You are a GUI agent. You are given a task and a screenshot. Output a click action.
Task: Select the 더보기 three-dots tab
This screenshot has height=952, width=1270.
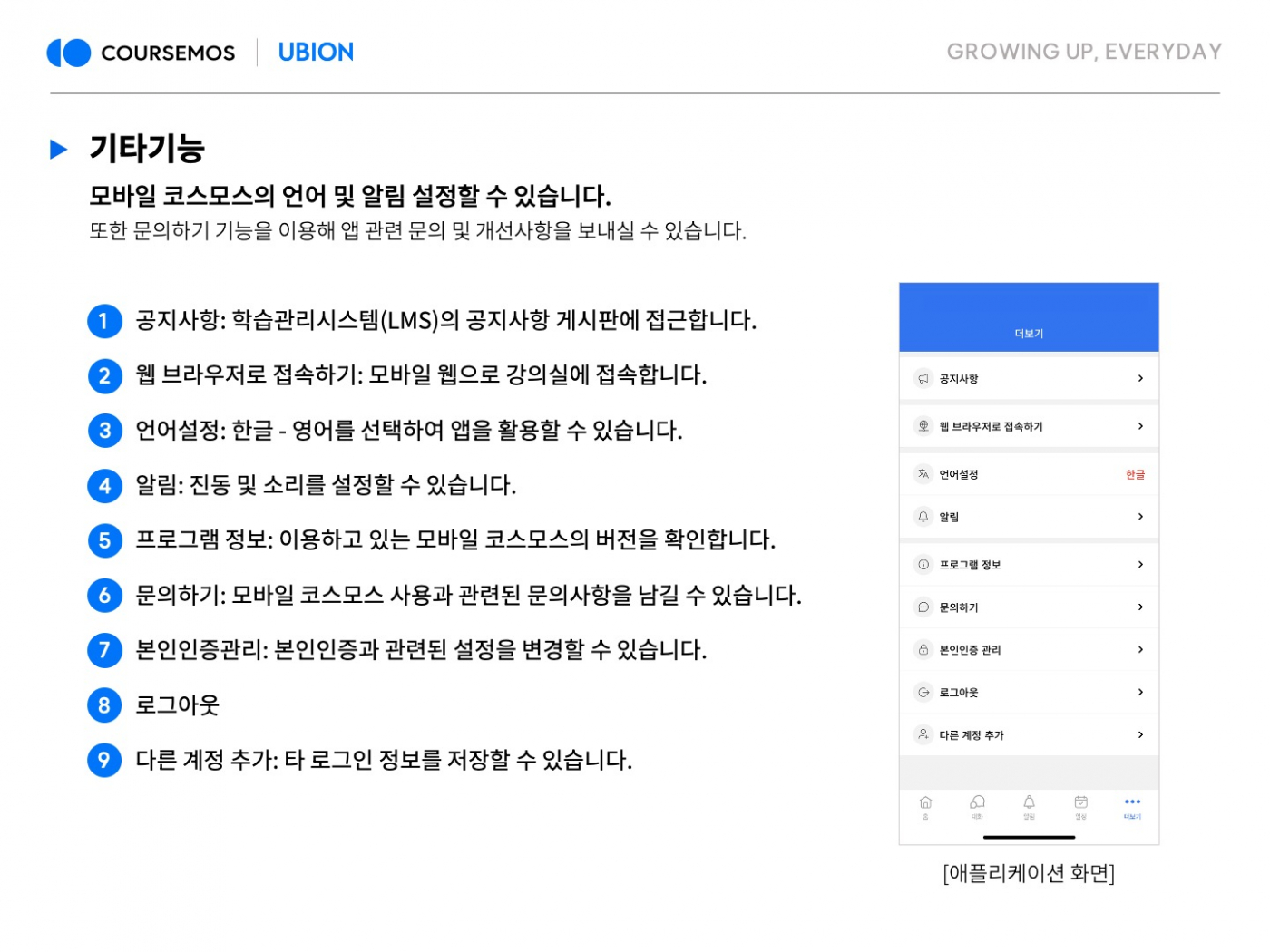pyautogui.click(x=1132, y=806)
